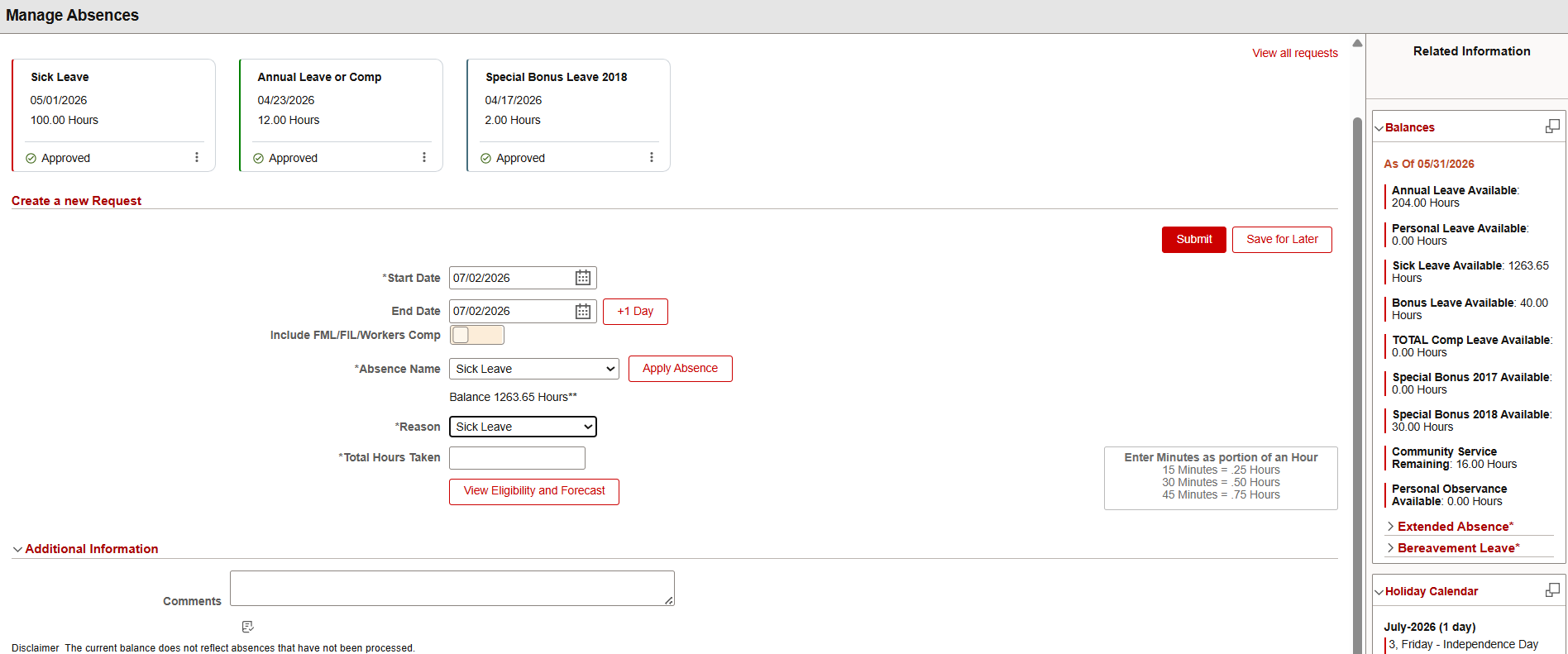Click the 'Related Information' heading

point(1472,51)
